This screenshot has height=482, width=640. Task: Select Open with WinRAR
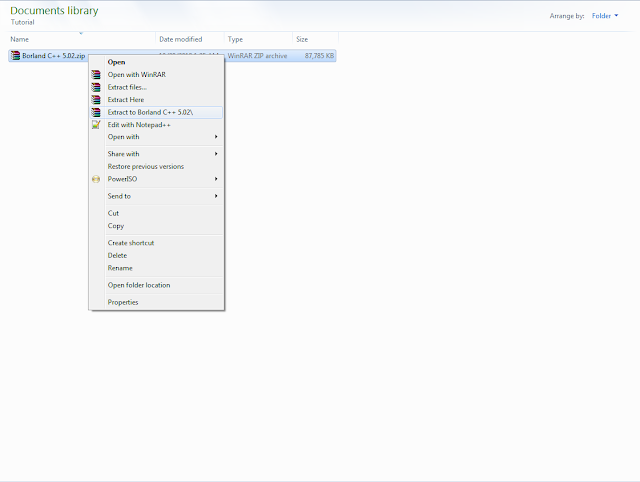156,75
